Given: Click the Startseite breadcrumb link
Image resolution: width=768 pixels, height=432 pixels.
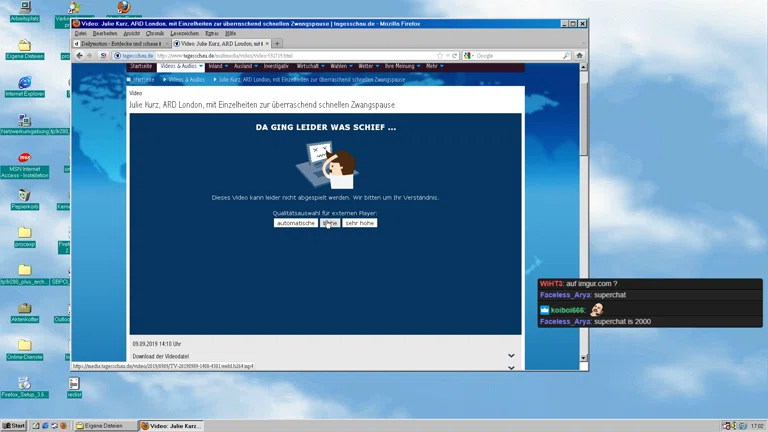Looking at the screenshot, I should 143,79.
